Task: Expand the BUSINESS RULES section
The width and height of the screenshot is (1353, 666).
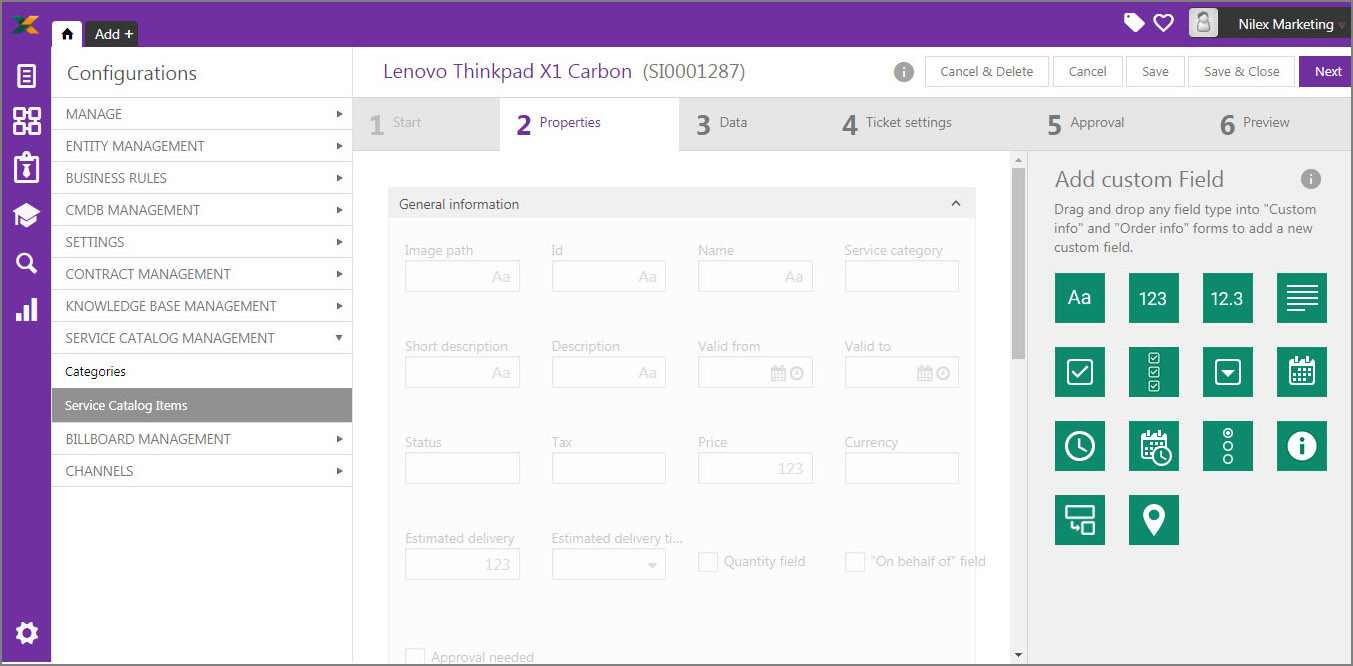Action: [202, 178]
